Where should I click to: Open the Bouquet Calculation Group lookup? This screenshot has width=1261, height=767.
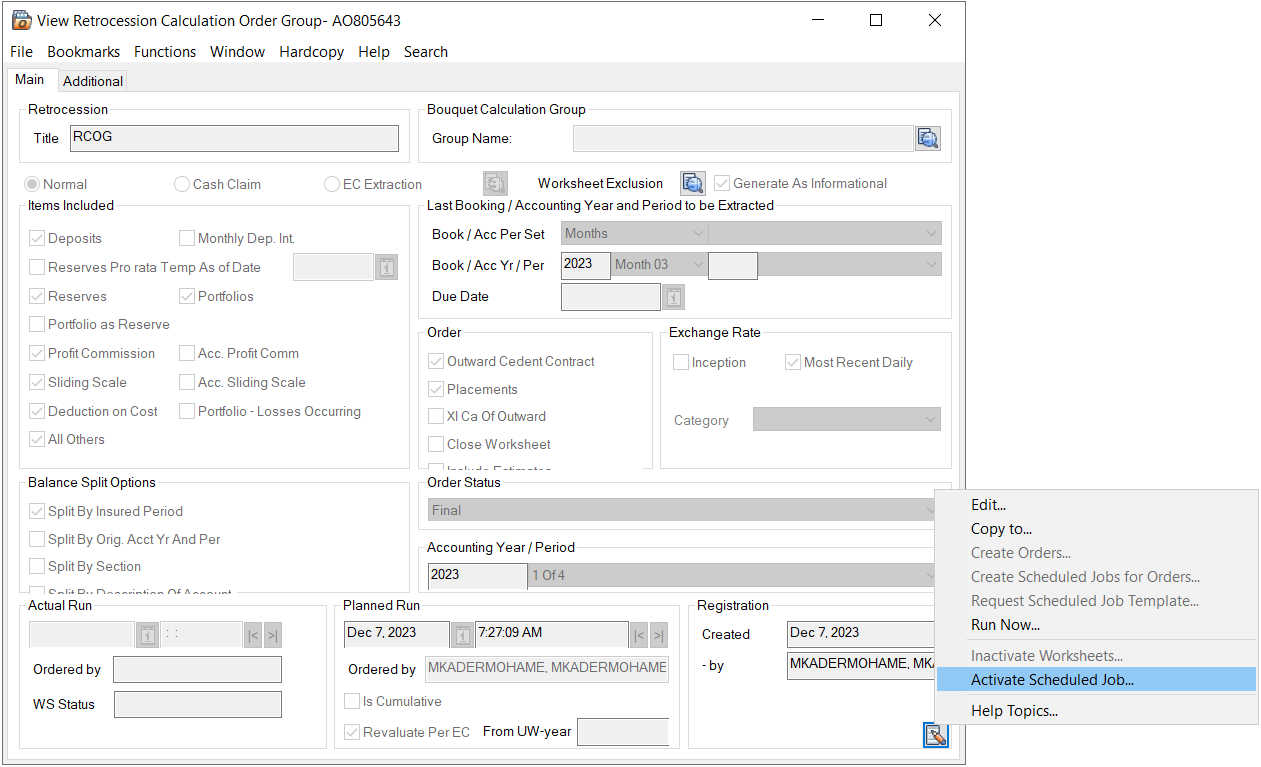(x=927, y=138)
